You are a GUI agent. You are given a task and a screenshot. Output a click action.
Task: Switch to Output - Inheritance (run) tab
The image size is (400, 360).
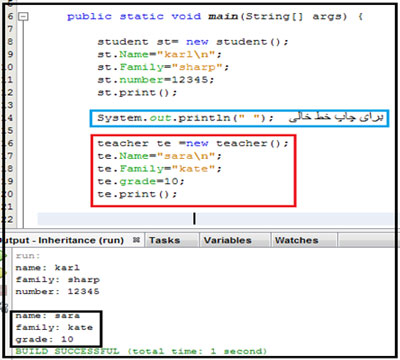tap(63, 240)
